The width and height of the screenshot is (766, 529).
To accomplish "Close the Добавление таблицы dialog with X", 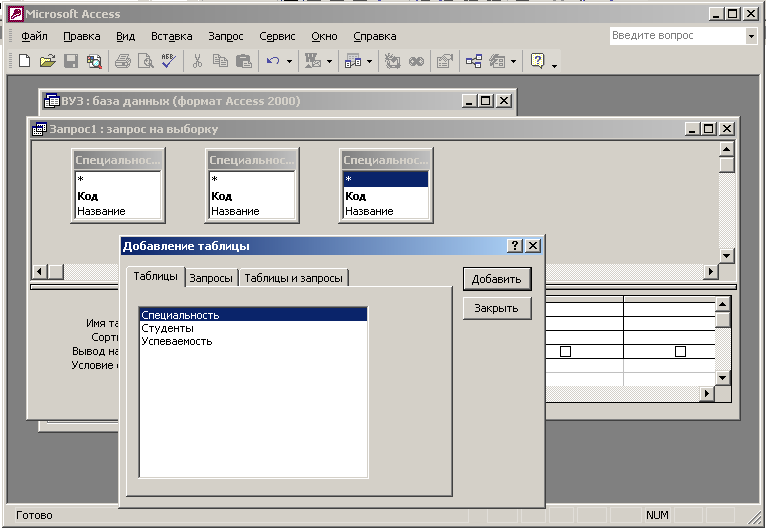I will [533, 246].
